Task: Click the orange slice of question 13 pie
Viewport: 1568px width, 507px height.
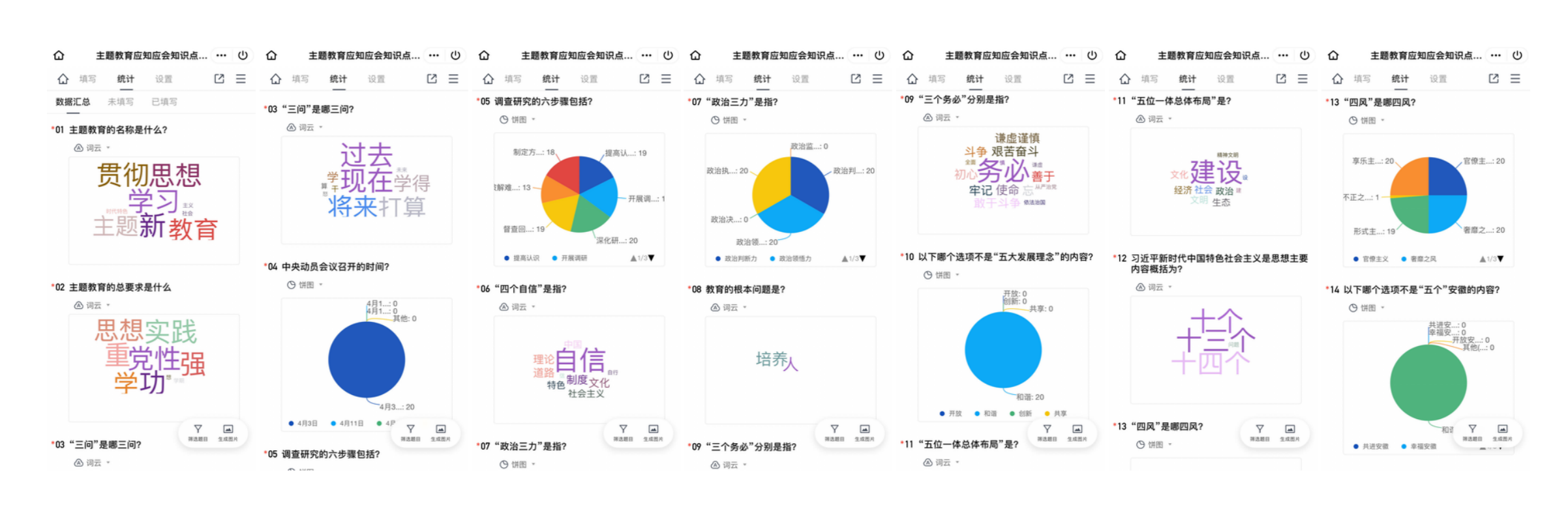Action: 1411,177
